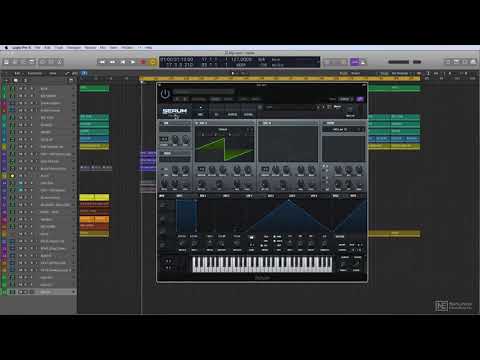This screenshot has height=360, width=480.
Task: Toggle the OSC A enable switch
Action: click(197, 123)
